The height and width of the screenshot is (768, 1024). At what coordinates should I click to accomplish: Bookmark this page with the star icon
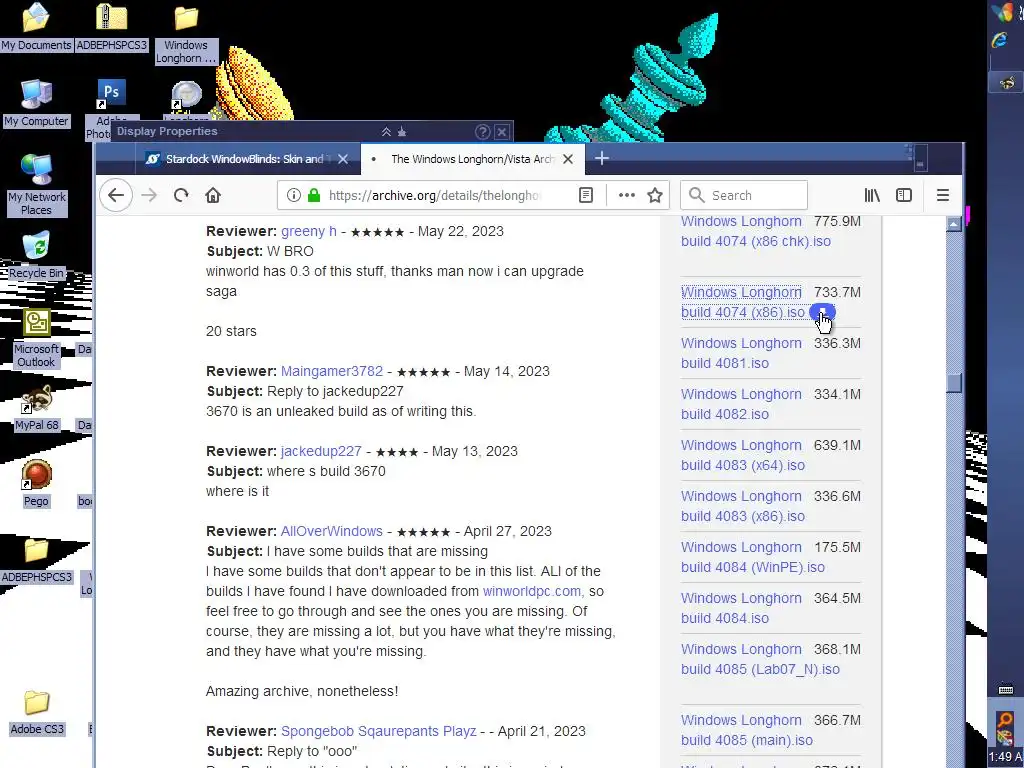tap(655, 195)
